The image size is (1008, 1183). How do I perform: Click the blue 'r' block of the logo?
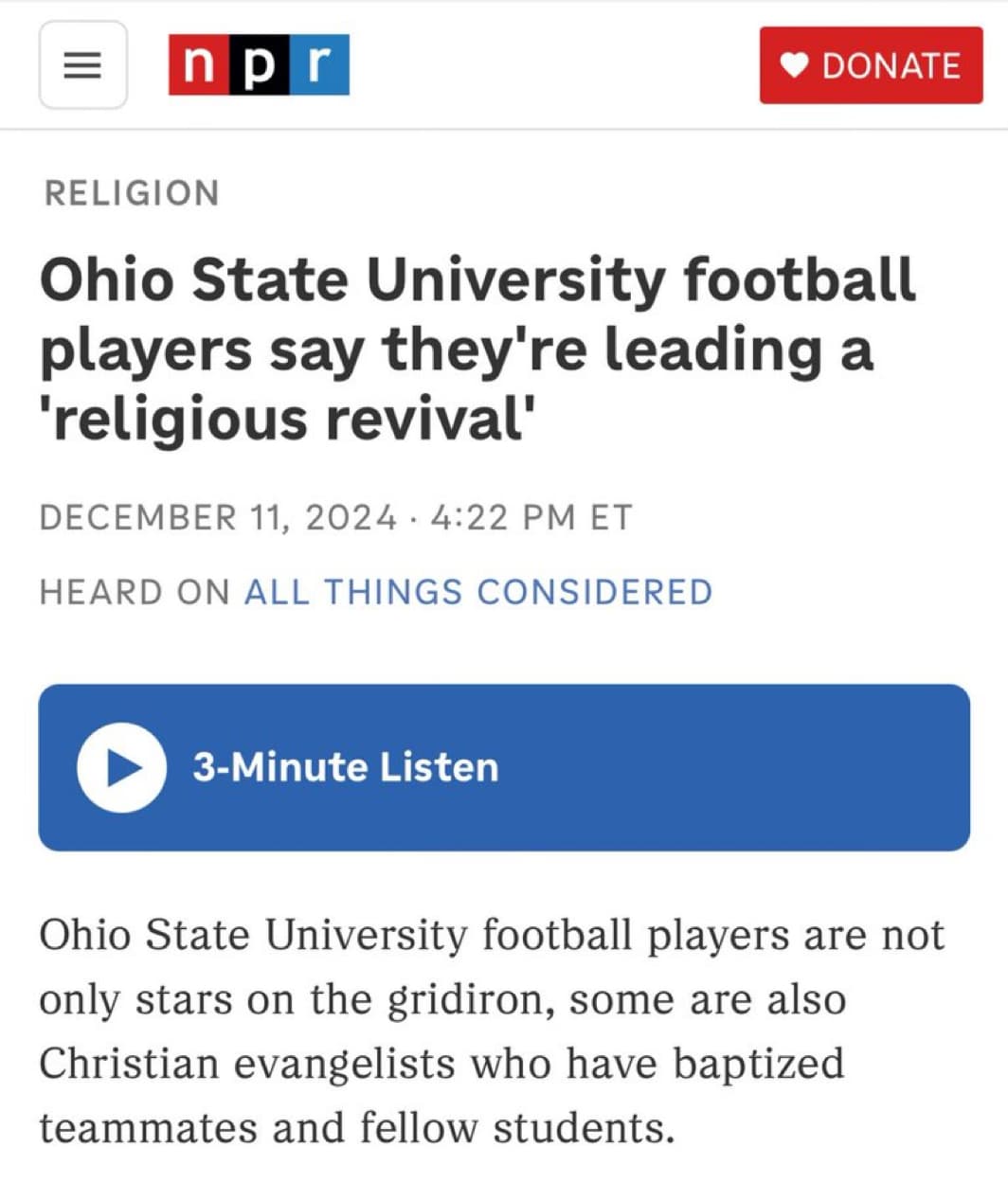[x=319, y=64]
